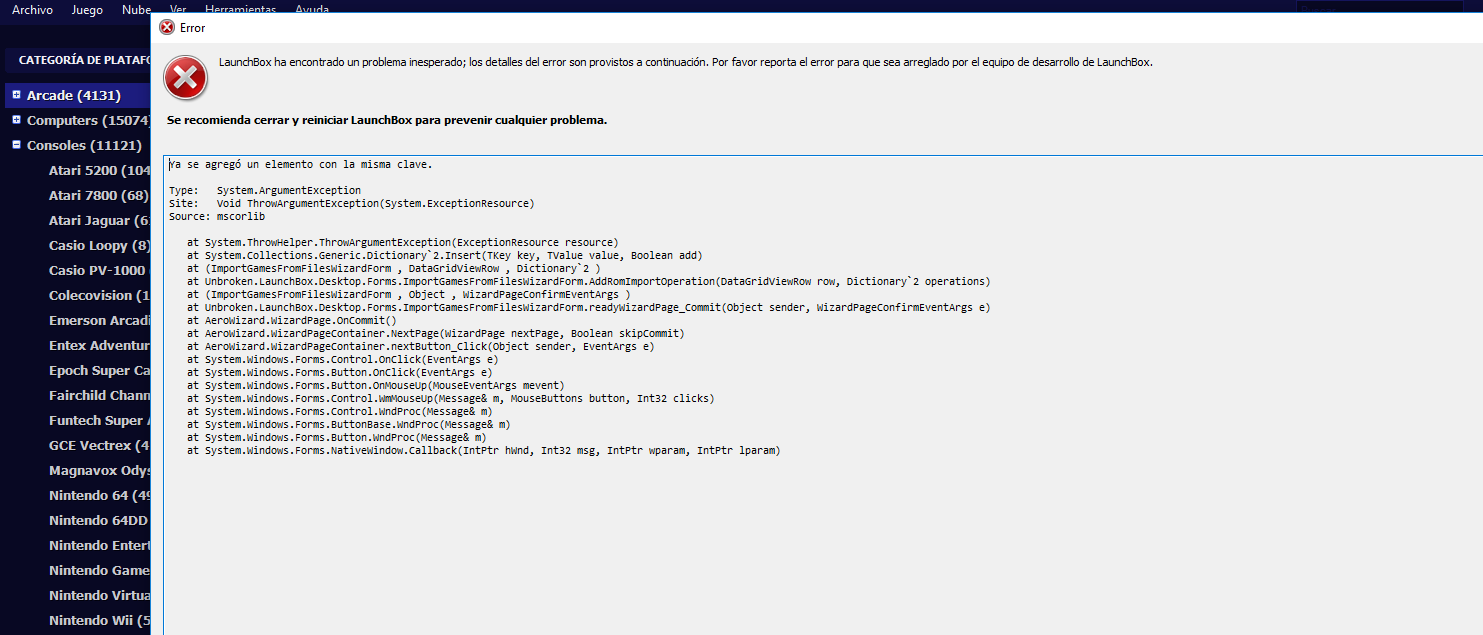The height and width of the screenshot is (635, 1483).
Task: Click the 'Type: System.ArgumentException' line
Action: [265, 190]
